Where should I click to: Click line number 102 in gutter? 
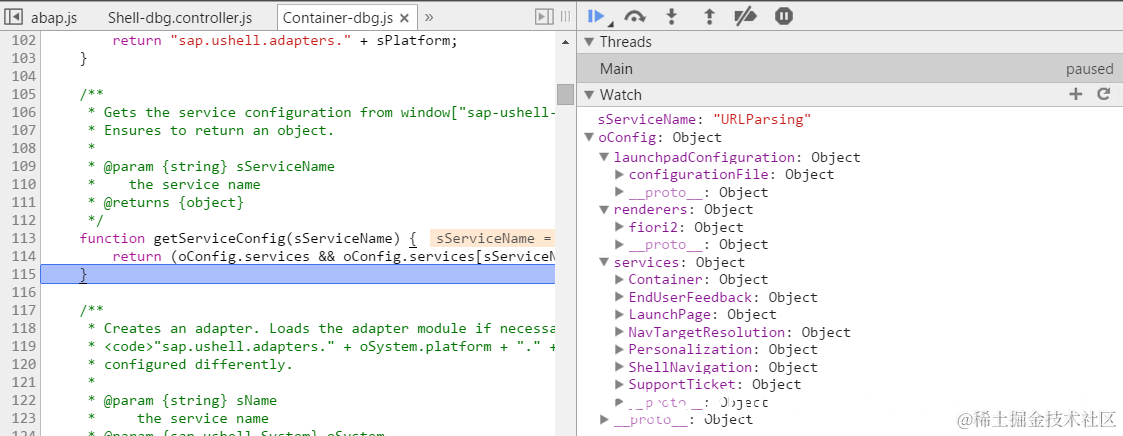[23, 40]
